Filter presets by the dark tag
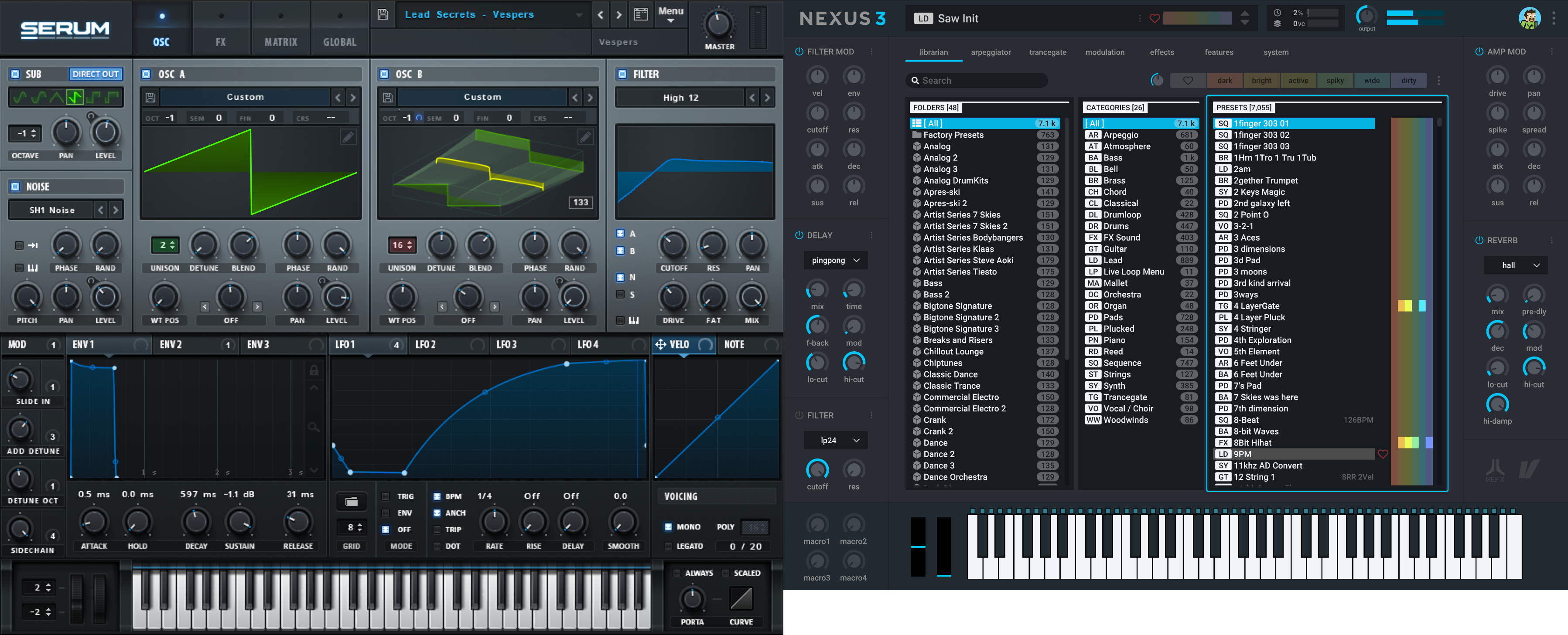Viewport: 1568px width, 635px height. pos(1225,80)
